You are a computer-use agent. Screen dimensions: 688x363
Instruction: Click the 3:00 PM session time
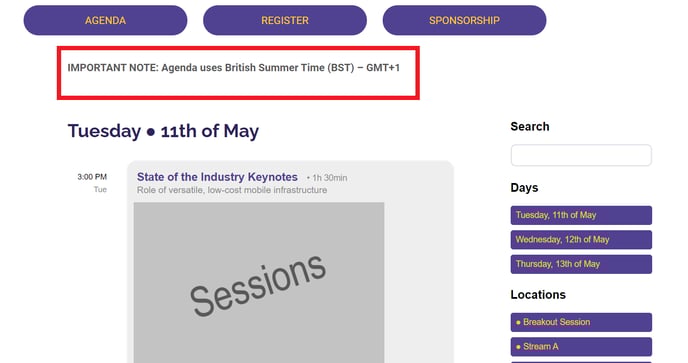[x=92, y=177]
